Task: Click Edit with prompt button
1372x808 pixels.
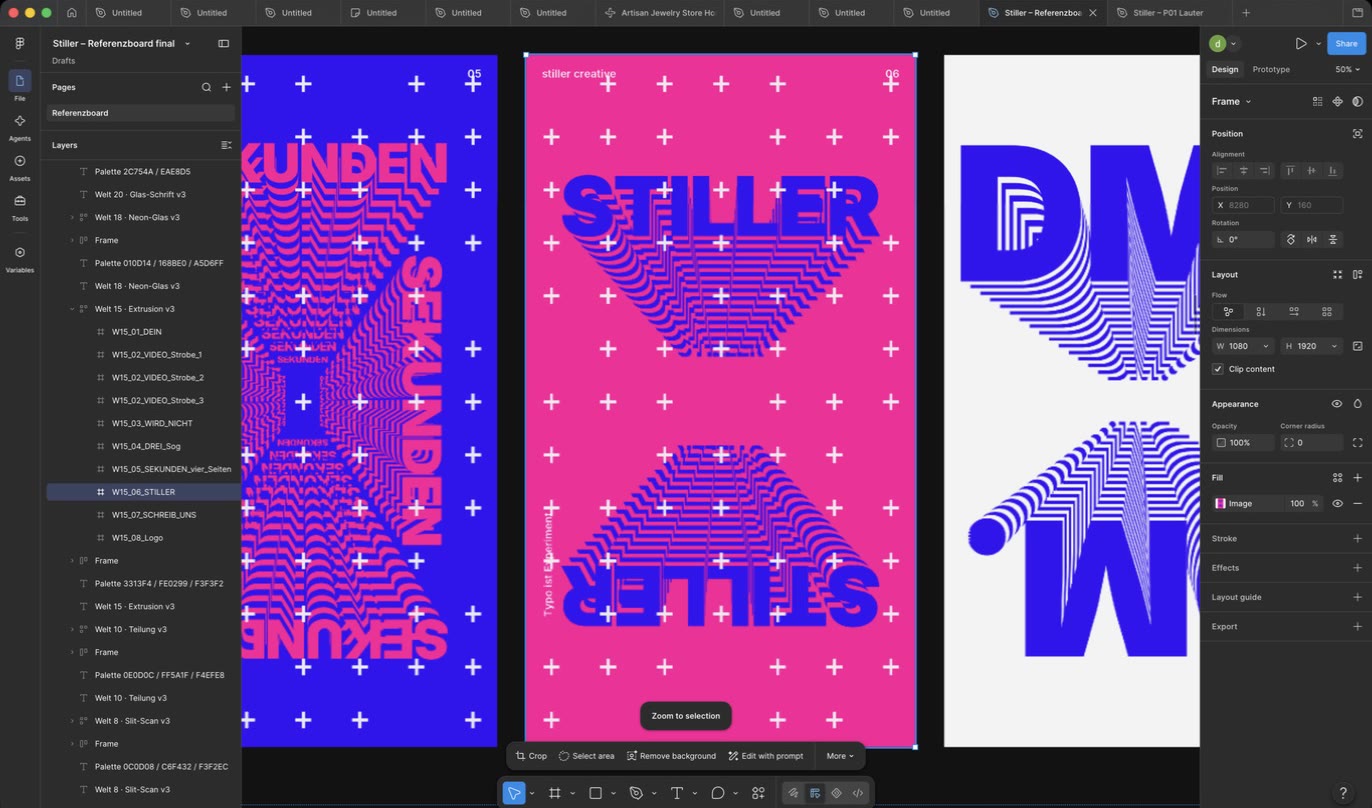Action: 766,756
